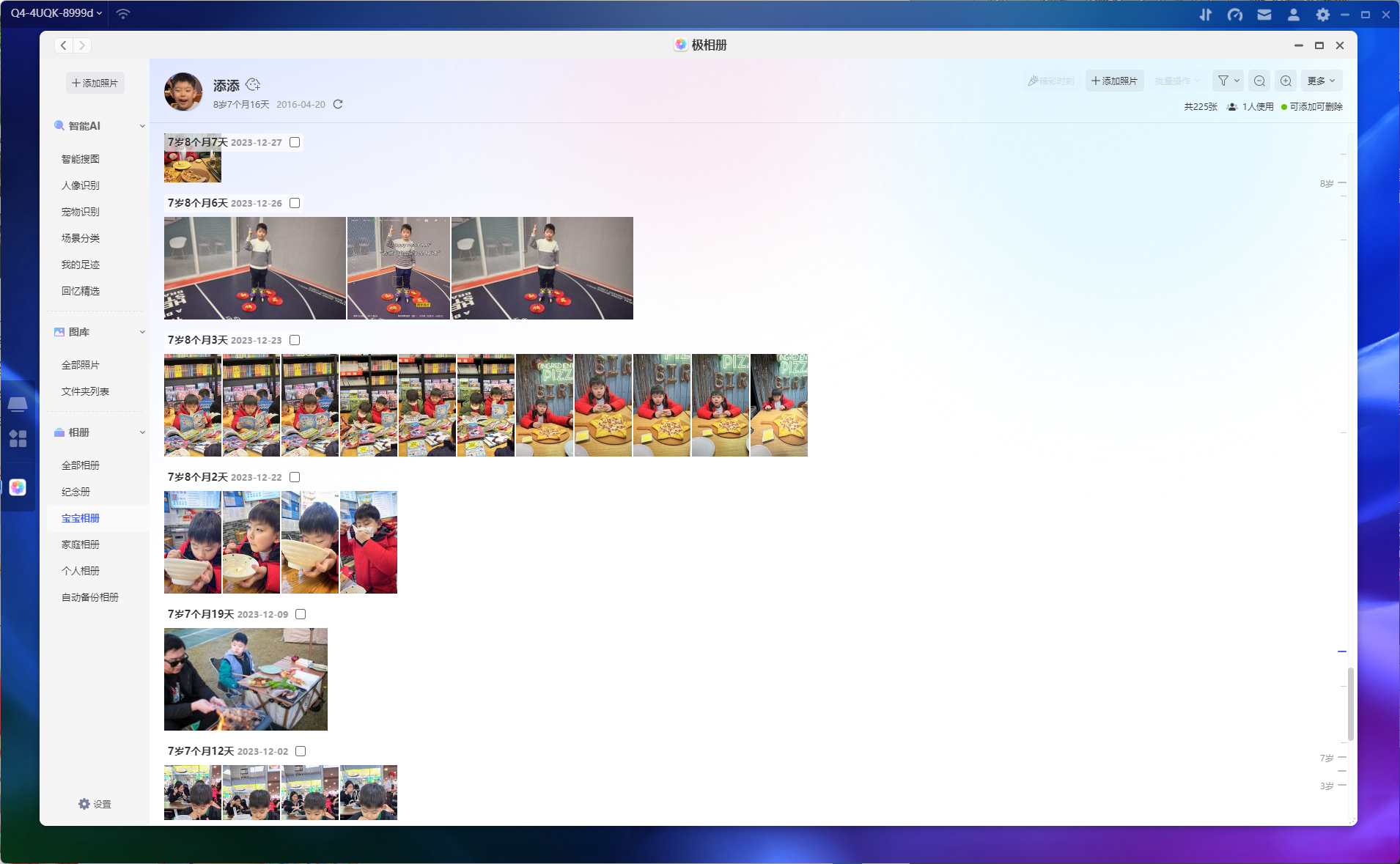
Task: Check the 2023-12-02 date group checkbox
Action: point(301,751)
